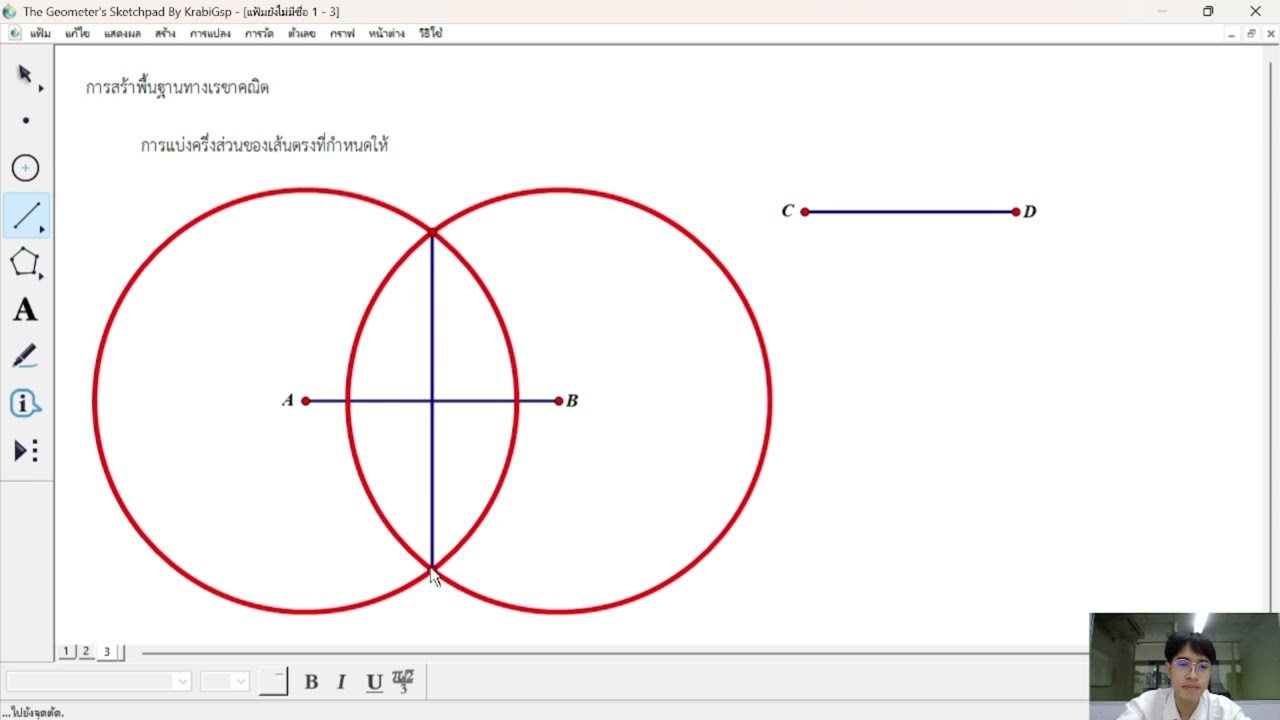Select point B on the sketch
The height and width of the screenshot is (720, 1280).
tap(559, 401)
